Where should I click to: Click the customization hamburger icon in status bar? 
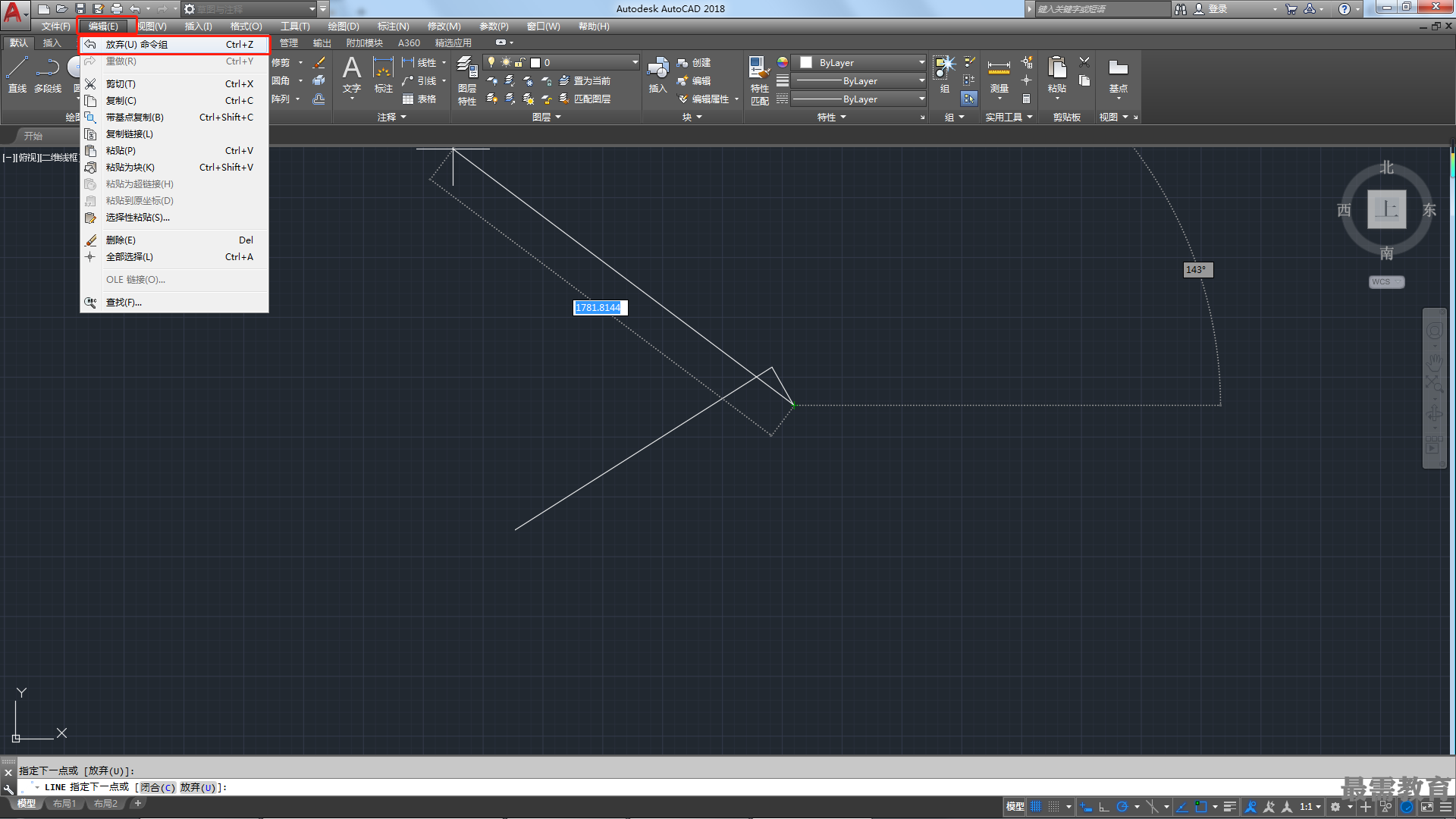(x=1447, y=807)
